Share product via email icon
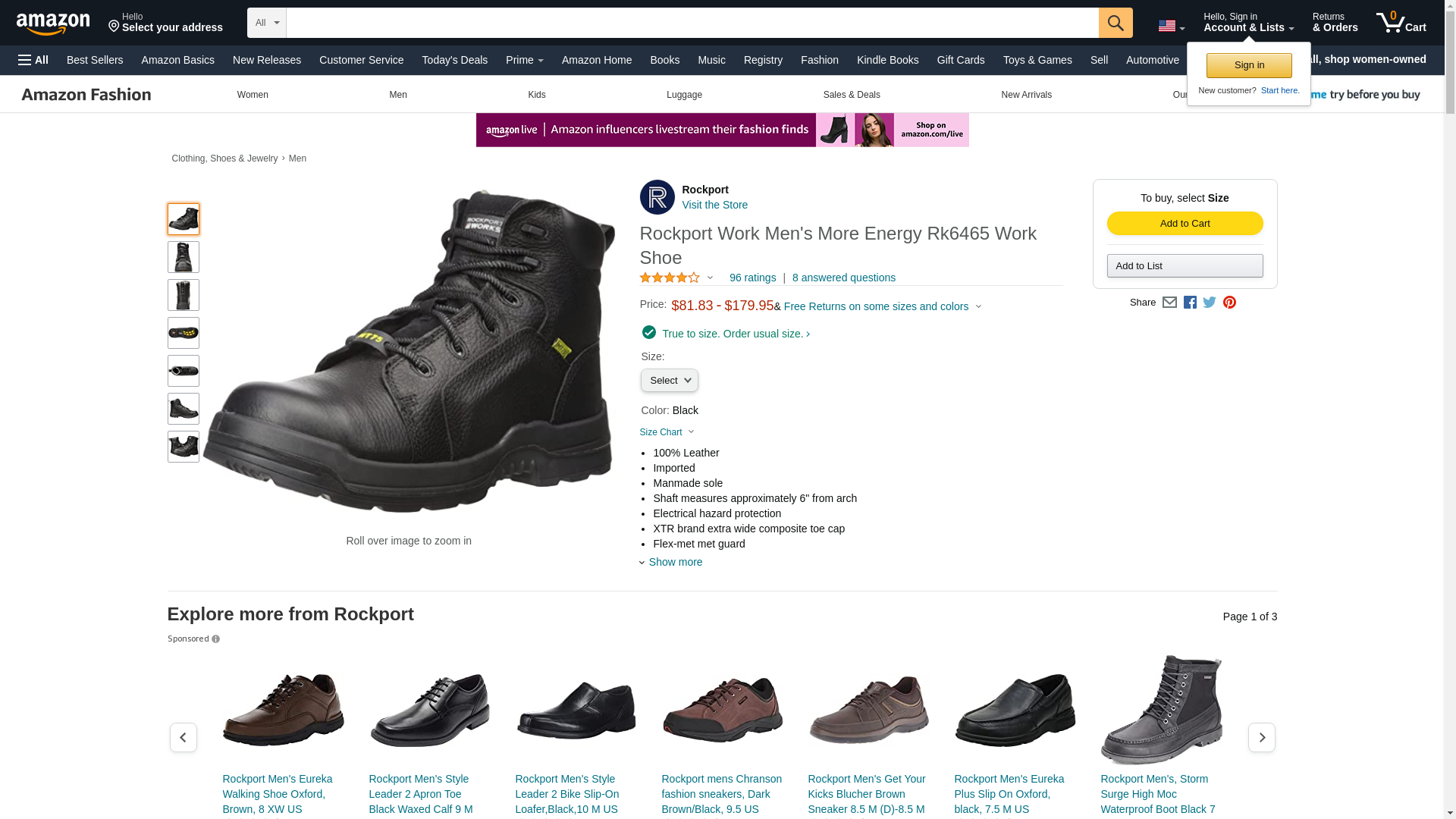Image resolution: width=1456 pixels, height=819 pixels. [1169, 303]
